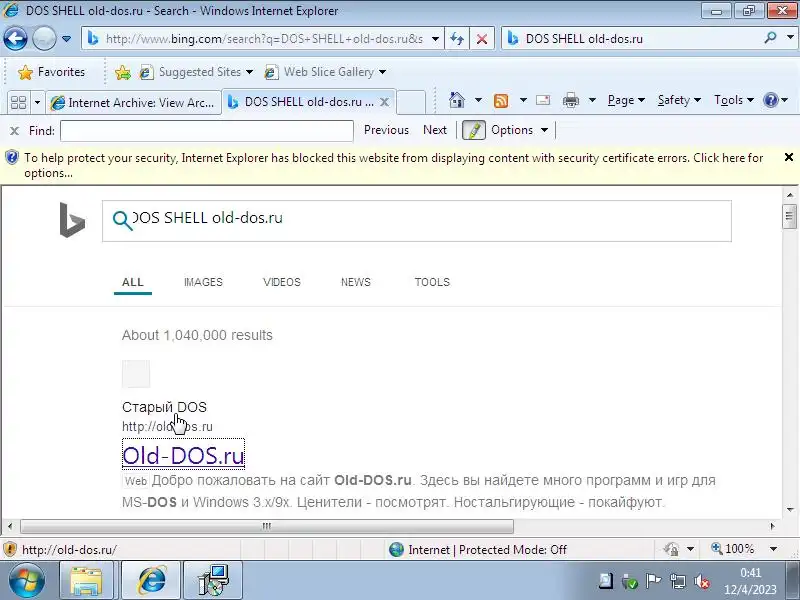800x600 pixels.
Task: Open the recent pages dropdown arrow
Action: (66, 39)
